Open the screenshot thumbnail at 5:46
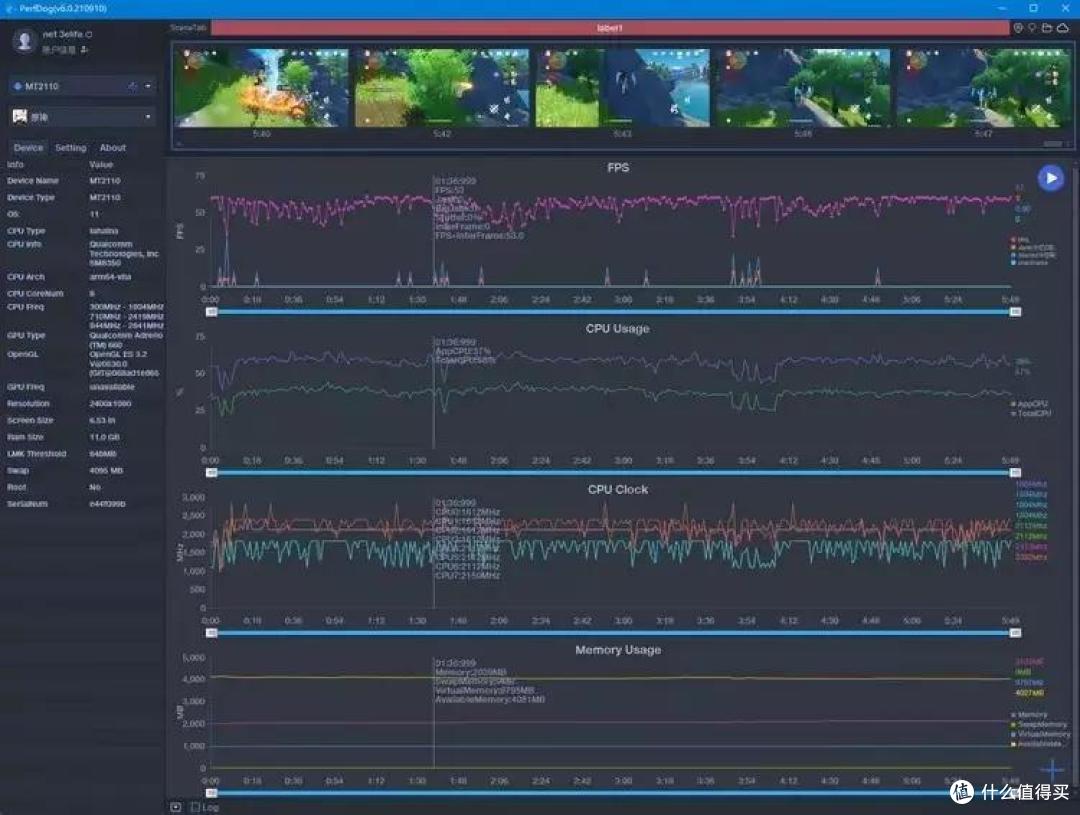 click(803, 87)
